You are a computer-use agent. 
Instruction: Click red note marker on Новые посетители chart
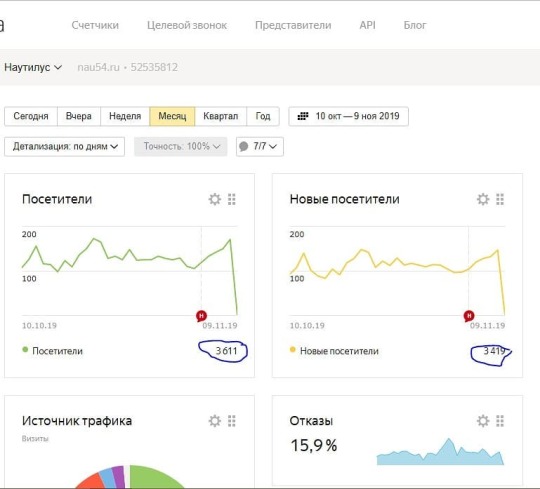click(469, 315)
